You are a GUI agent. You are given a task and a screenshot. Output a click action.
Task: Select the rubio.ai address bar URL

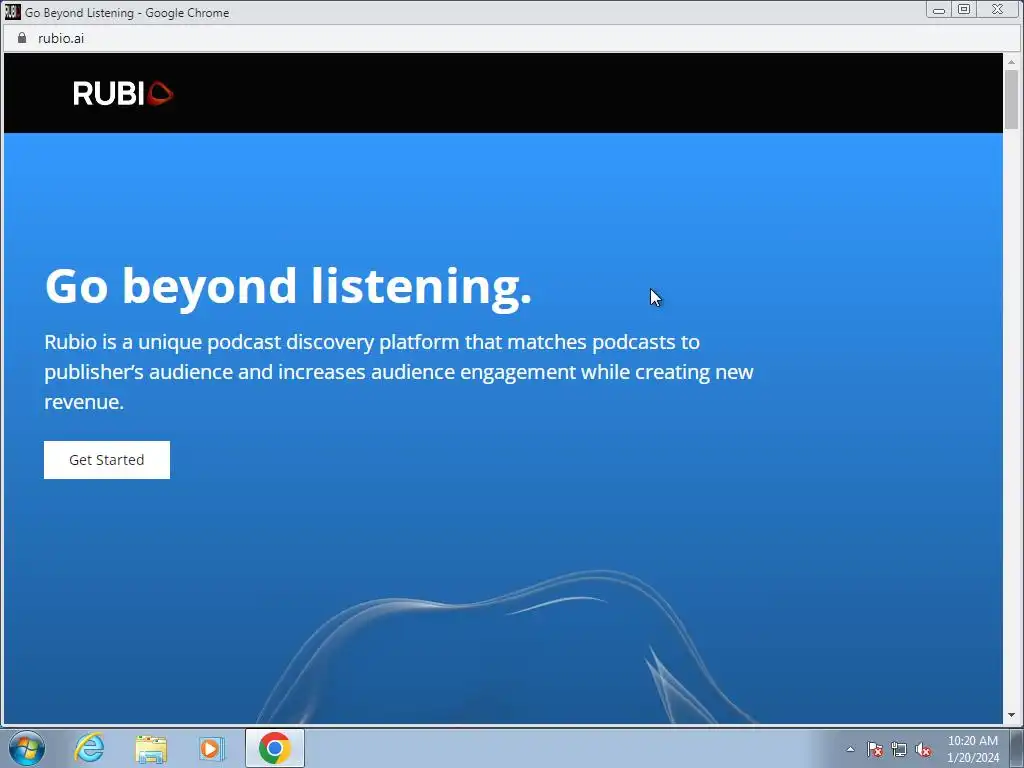tap(61, 39)
